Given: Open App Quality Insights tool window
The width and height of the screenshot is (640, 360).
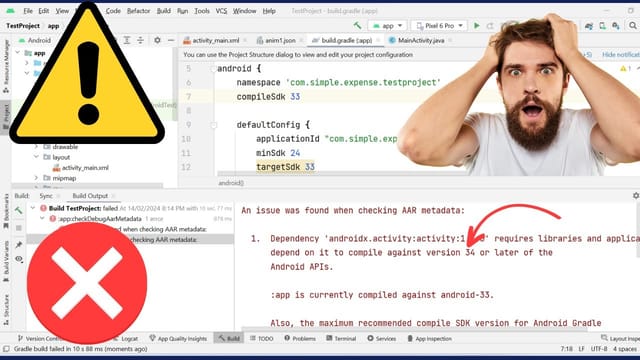Looking at the screenshot, I should (x=178, y=338).
